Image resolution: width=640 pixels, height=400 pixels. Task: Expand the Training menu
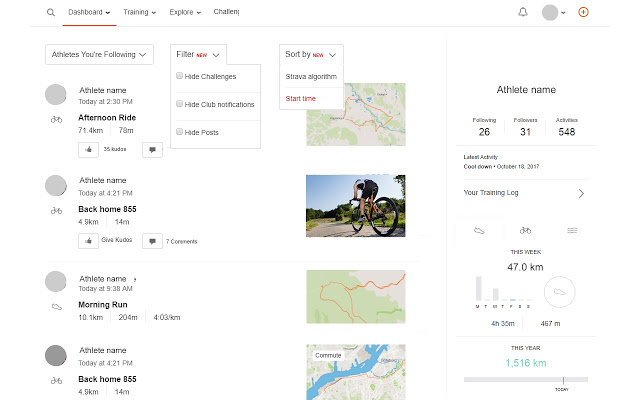coord(140,12)
